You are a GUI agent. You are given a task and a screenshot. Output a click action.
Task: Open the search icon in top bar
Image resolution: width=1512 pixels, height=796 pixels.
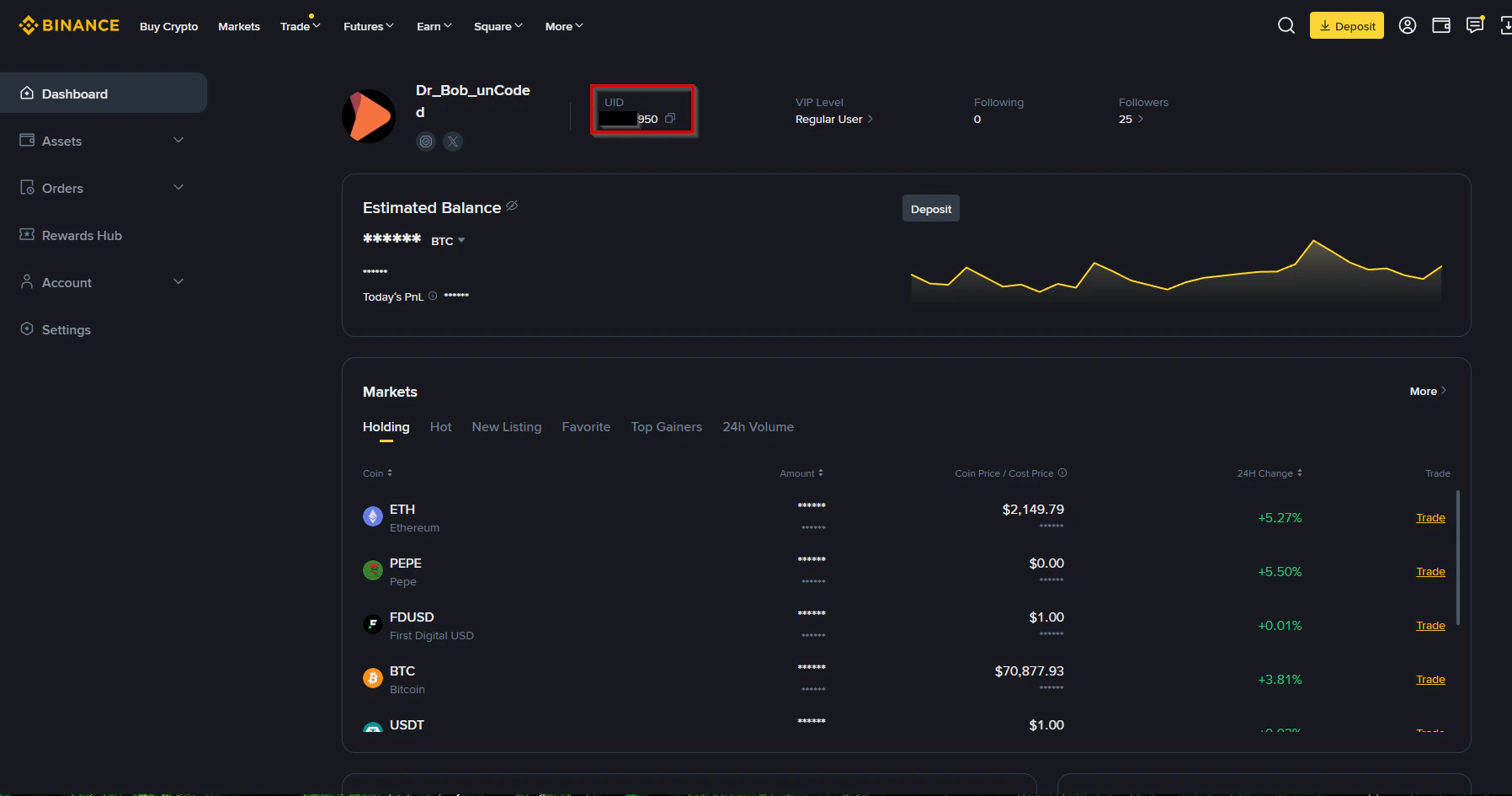[x=1286, y=25]
